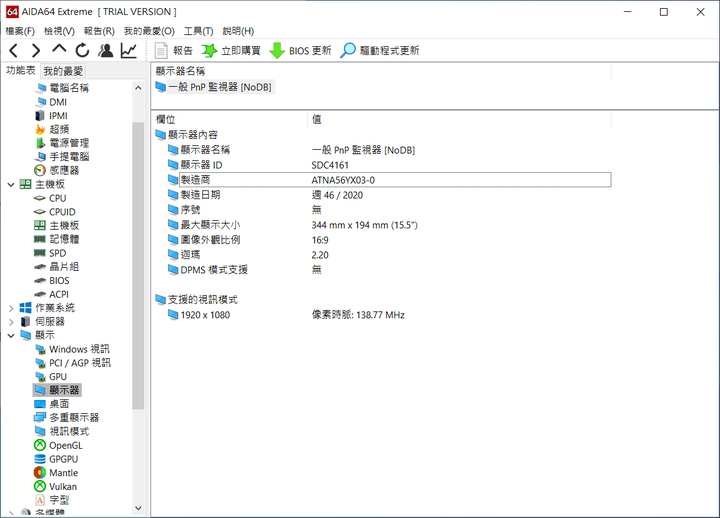Open the 檔案(F) menu

pos(20,31)
